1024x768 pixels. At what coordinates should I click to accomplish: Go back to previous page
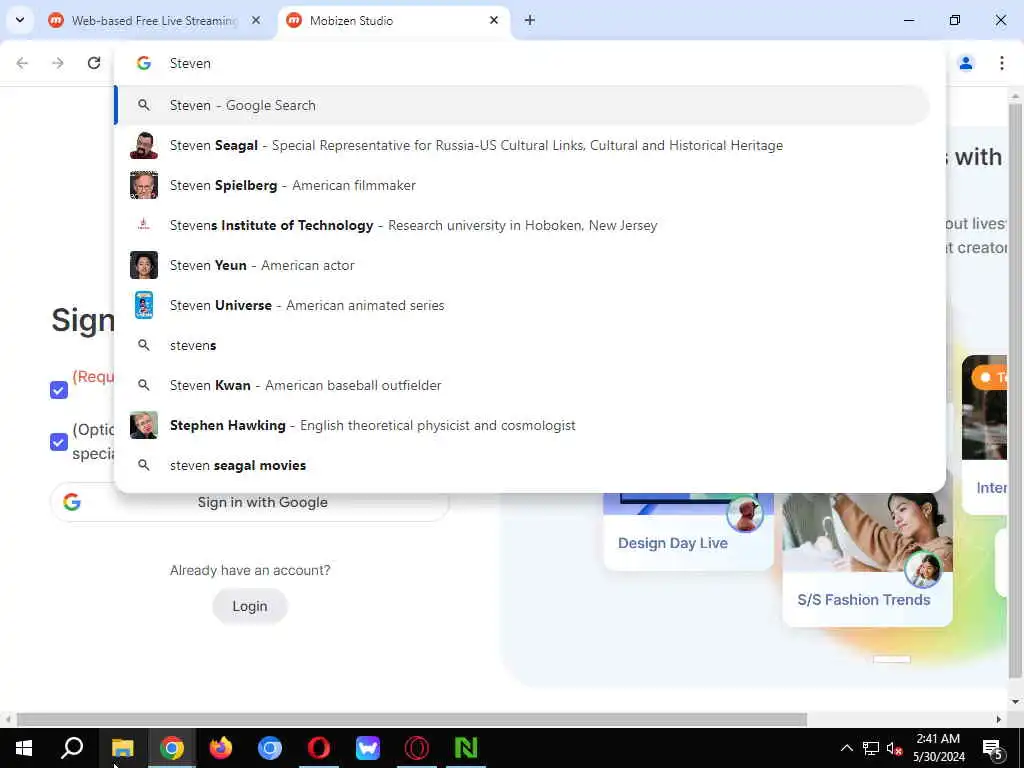tap(22, 63)
